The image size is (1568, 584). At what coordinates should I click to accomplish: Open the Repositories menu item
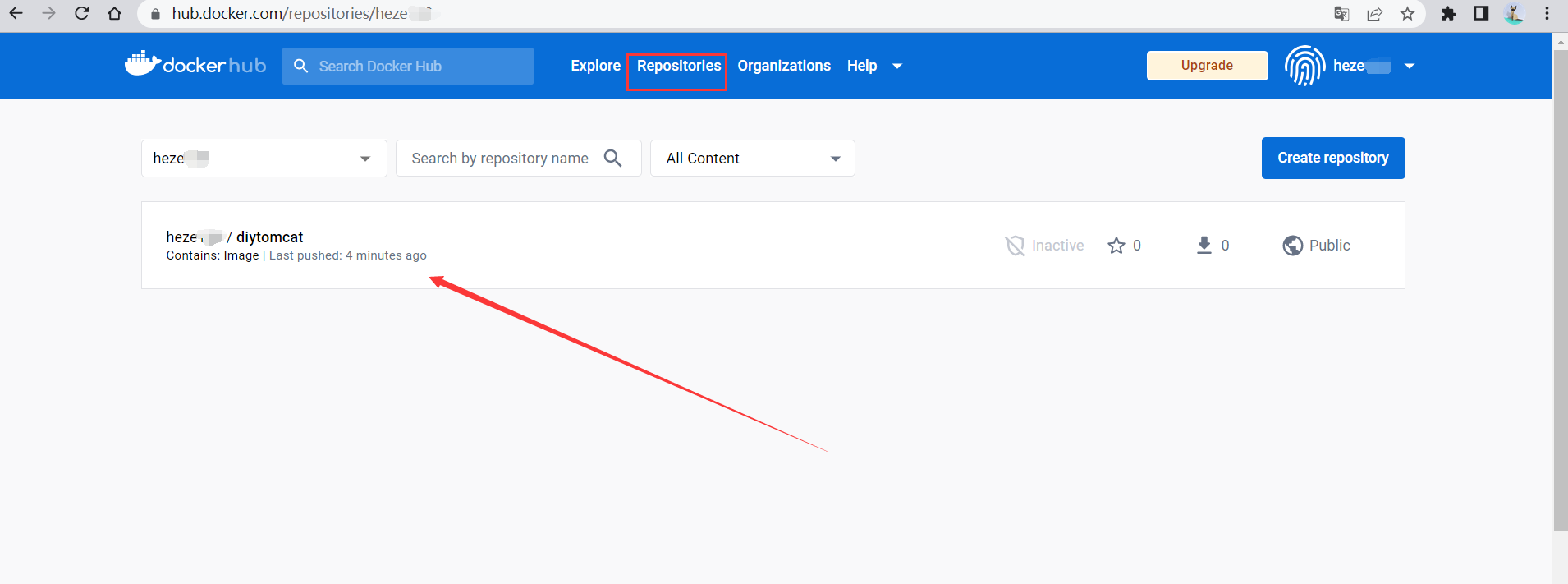(679, 66)
